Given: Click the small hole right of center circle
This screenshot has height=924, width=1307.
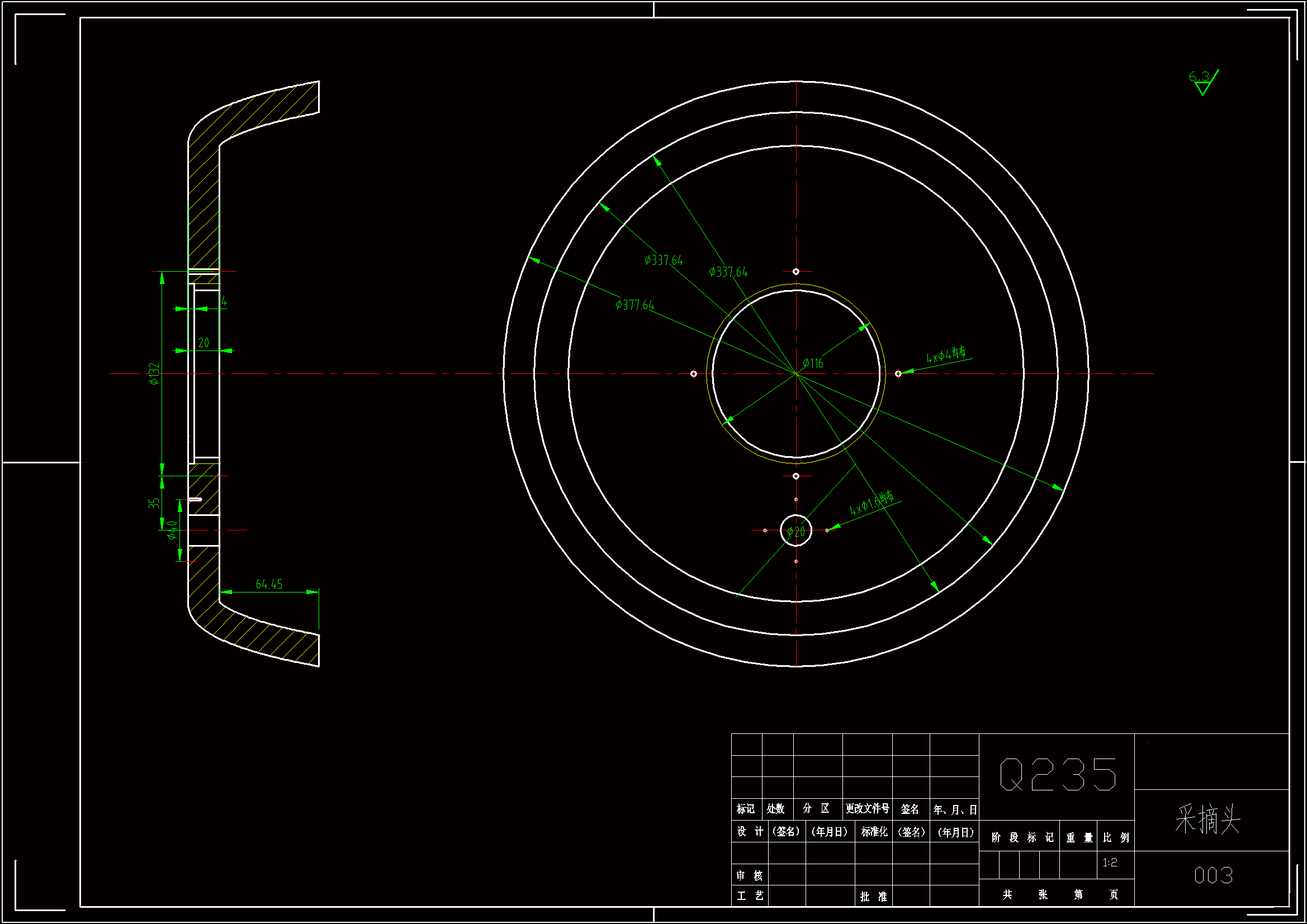Looking at the screenshot, I should click(x=898, y=374).
